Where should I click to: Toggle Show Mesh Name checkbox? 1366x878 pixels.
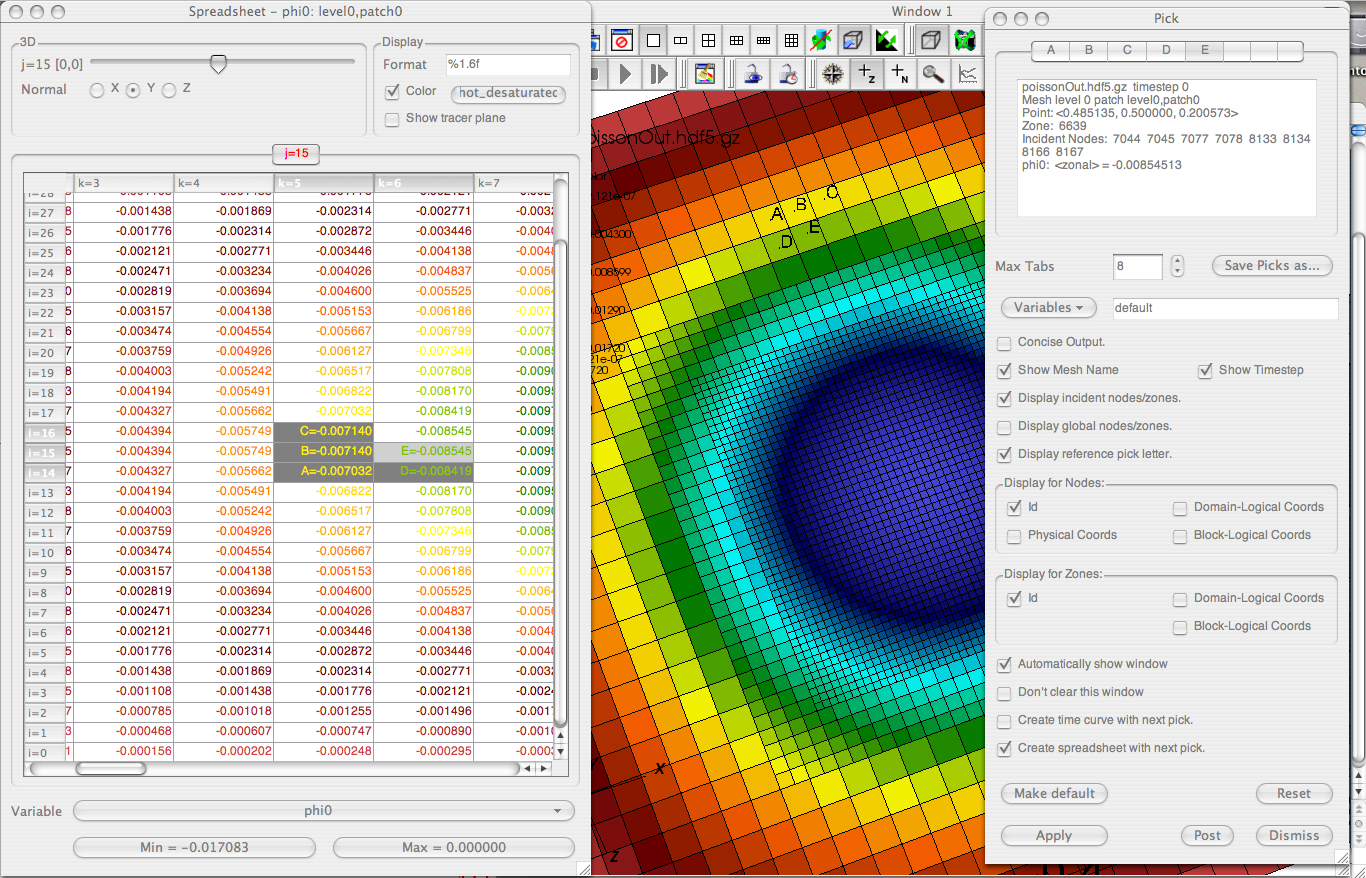(x=1004, y=371)
